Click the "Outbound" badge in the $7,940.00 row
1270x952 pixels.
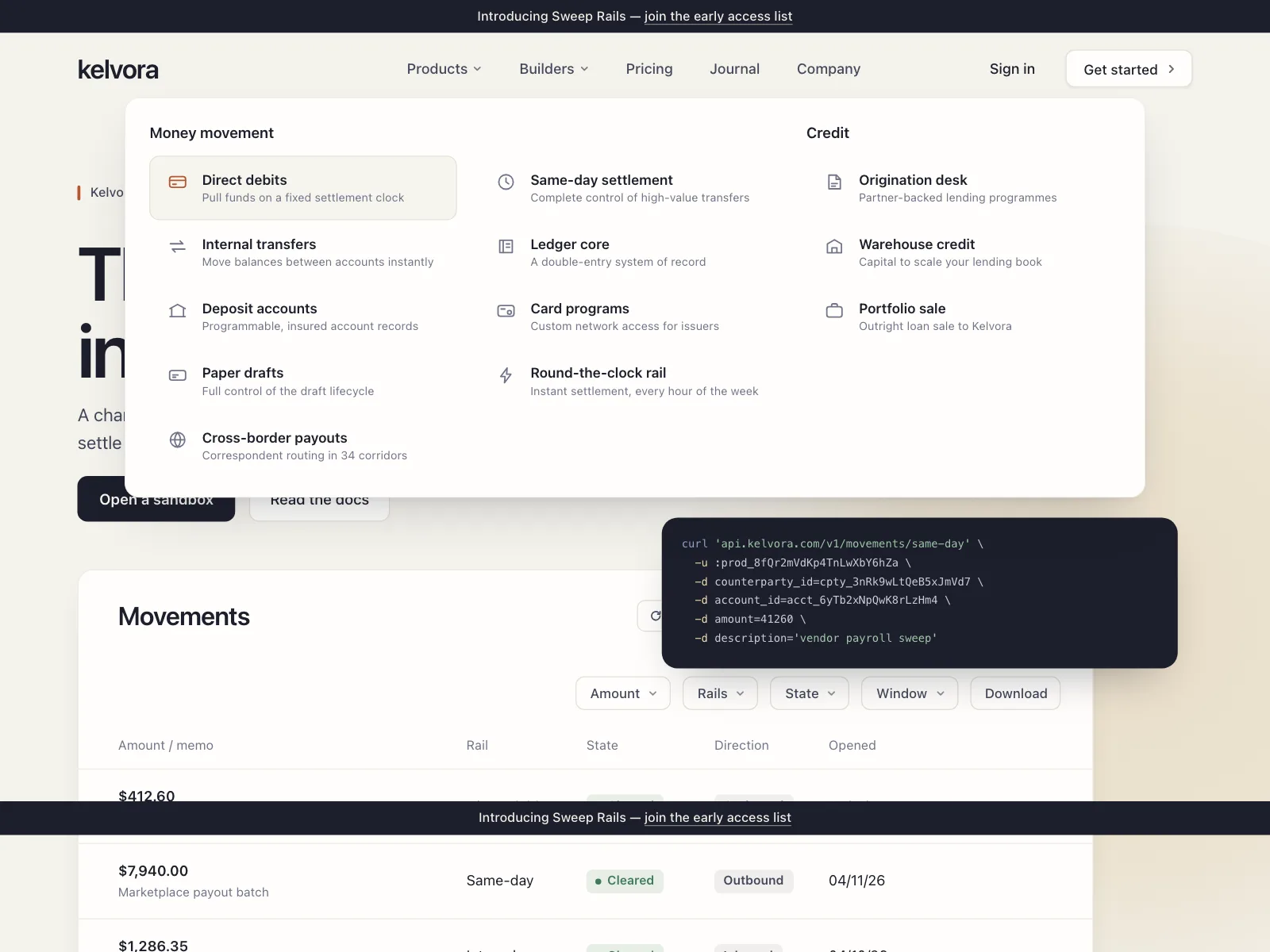pyautogui.click(x=753, y=881)
